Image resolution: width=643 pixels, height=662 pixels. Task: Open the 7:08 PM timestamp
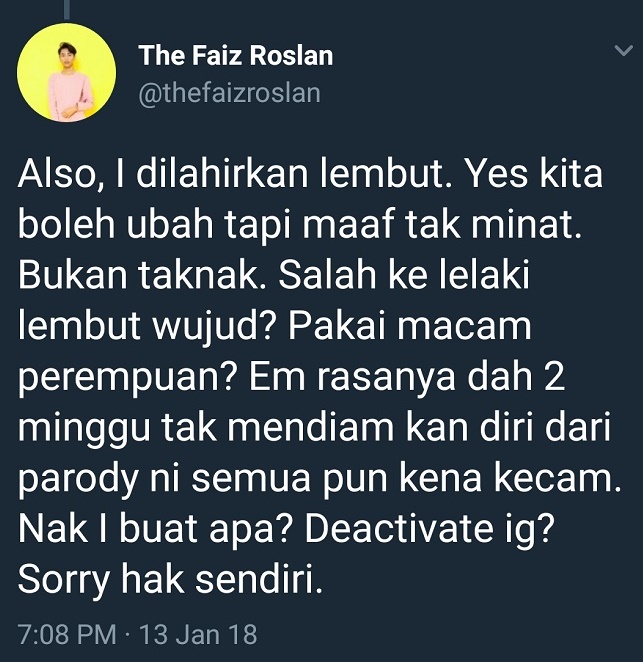click(x=68, y=634)
